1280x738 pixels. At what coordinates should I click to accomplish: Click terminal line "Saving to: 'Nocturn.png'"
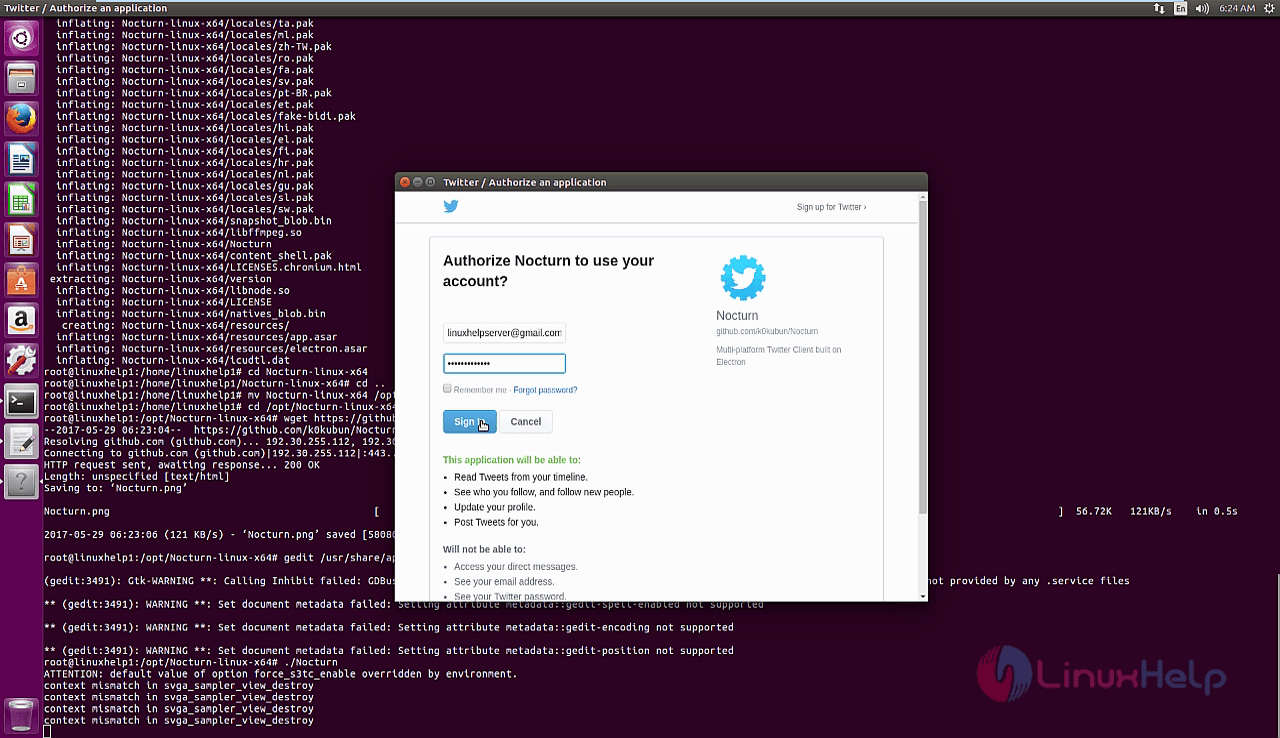[116, 488]
